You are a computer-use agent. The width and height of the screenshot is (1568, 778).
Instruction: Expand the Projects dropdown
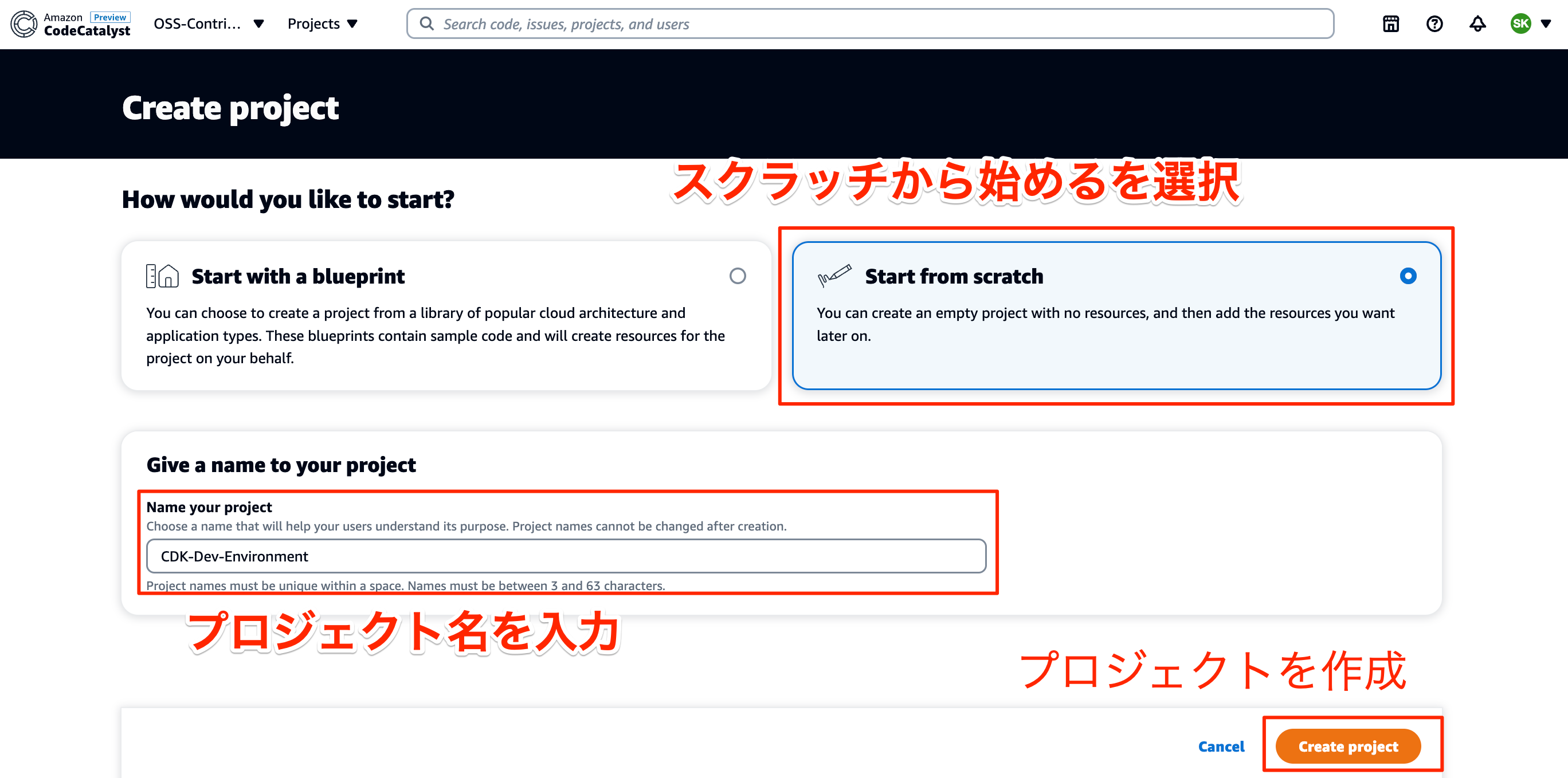(x=323, y=23)
